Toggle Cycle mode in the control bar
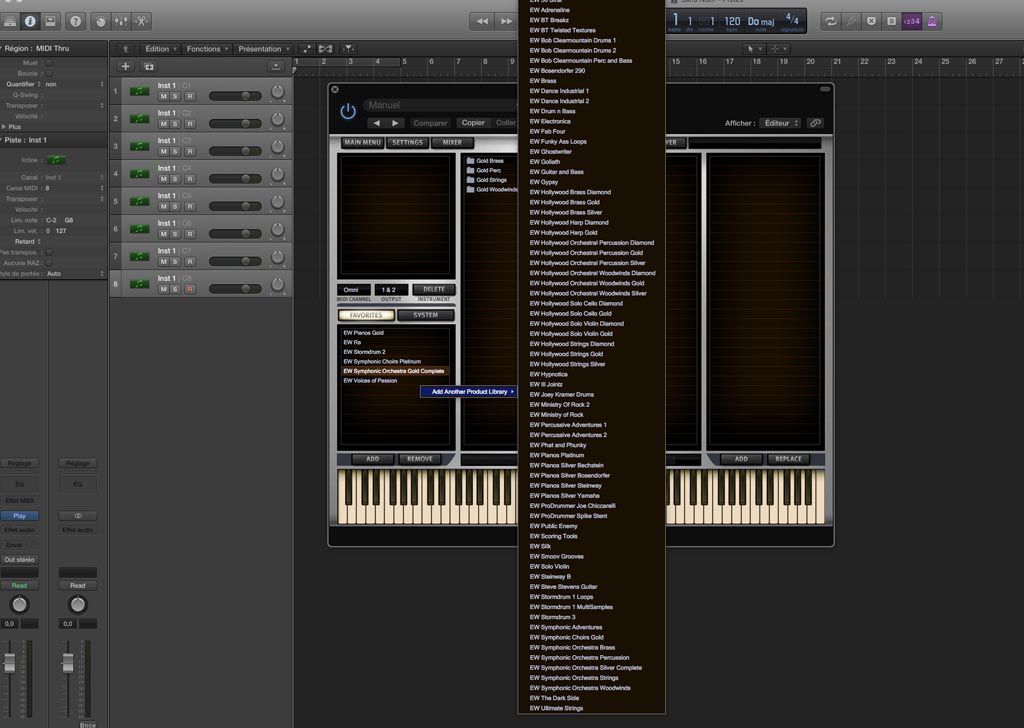 [x=831, y=22]
